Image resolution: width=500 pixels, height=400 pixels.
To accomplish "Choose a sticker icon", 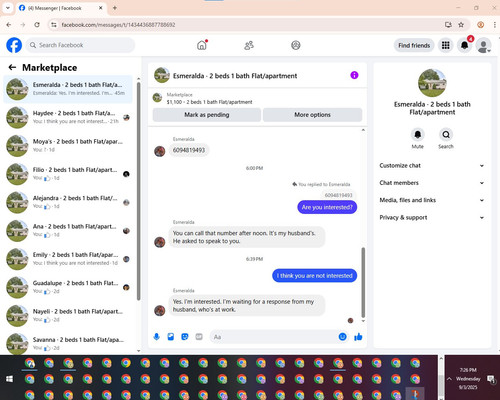I will (x=185, y=337).
